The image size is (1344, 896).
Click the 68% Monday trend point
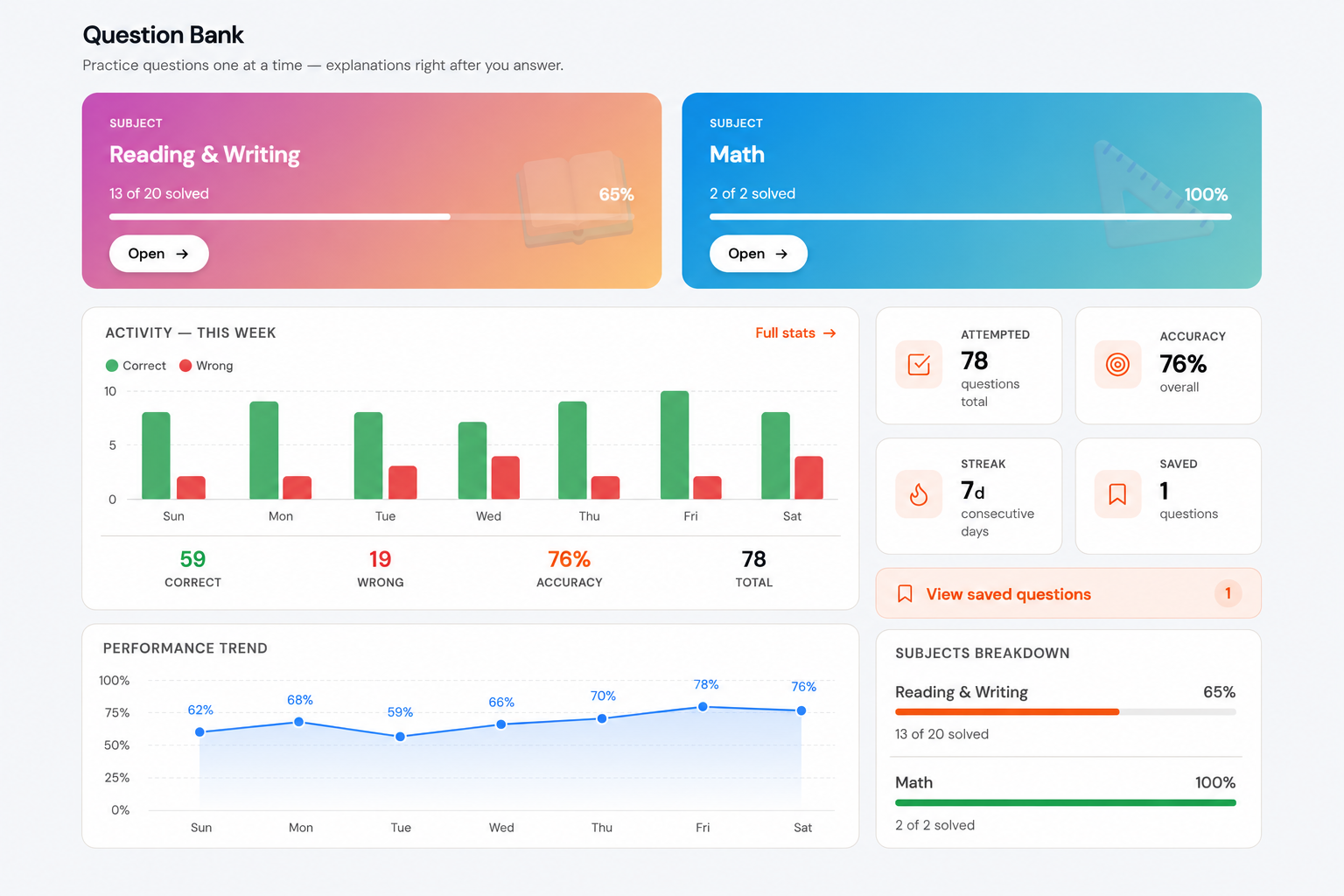click(299, 722)
